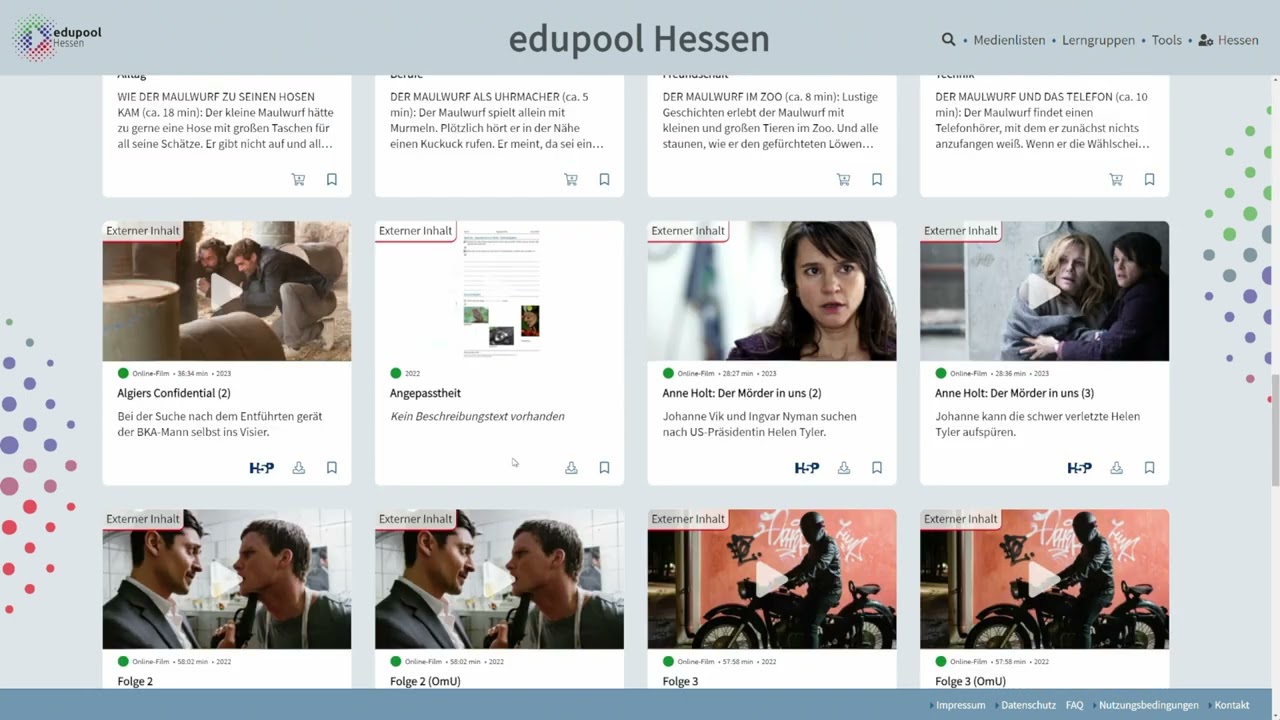Open Nutzungsbedingungen footer link
Viewport: 1280px width, 720px height.
point(1149,705)
